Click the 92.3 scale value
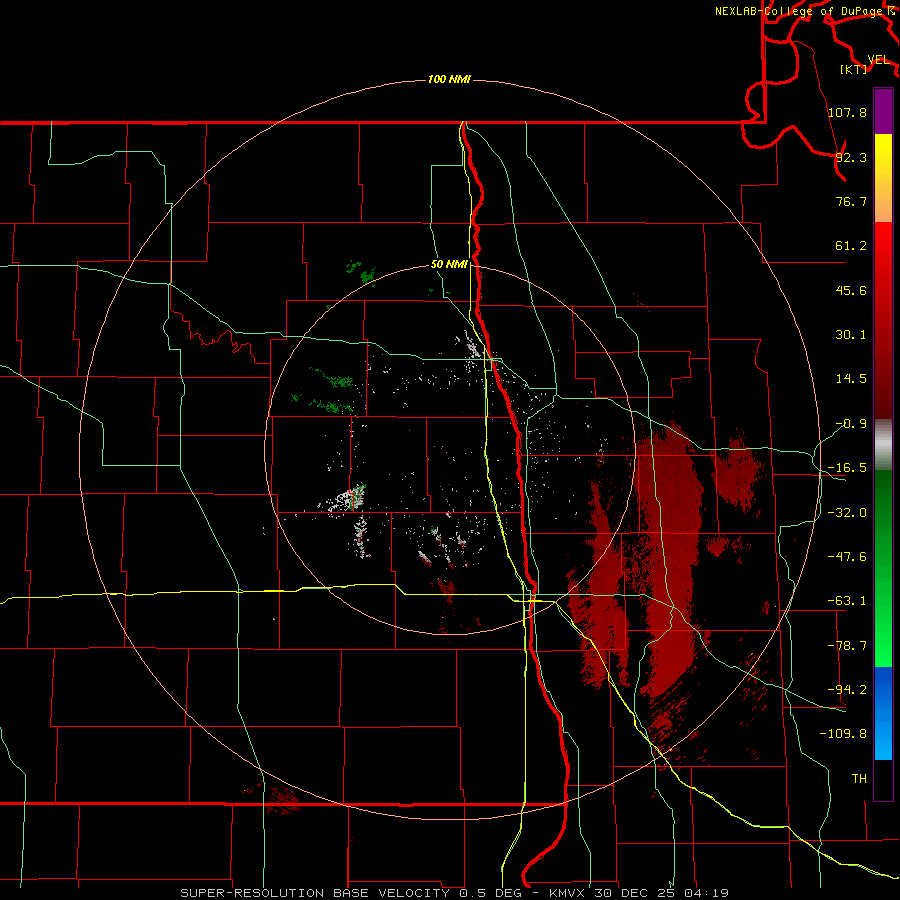Viewport: 900px width, 900px height. [851, 157]
